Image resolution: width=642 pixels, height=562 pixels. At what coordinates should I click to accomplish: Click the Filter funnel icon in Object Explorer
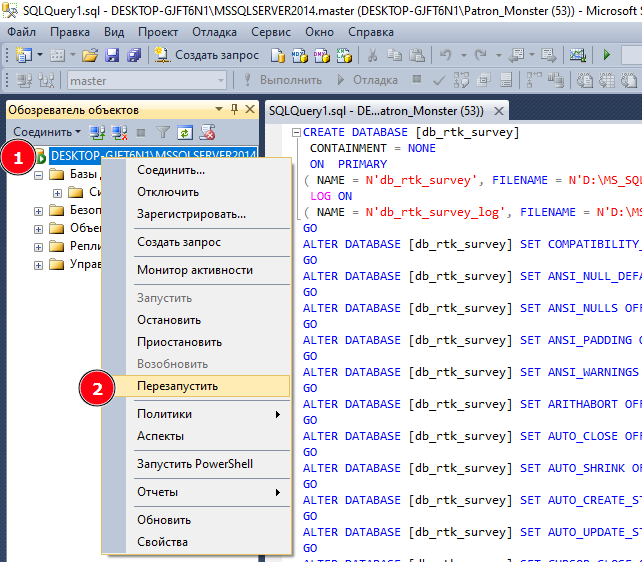pyautogui.click(x=163, y=132)
